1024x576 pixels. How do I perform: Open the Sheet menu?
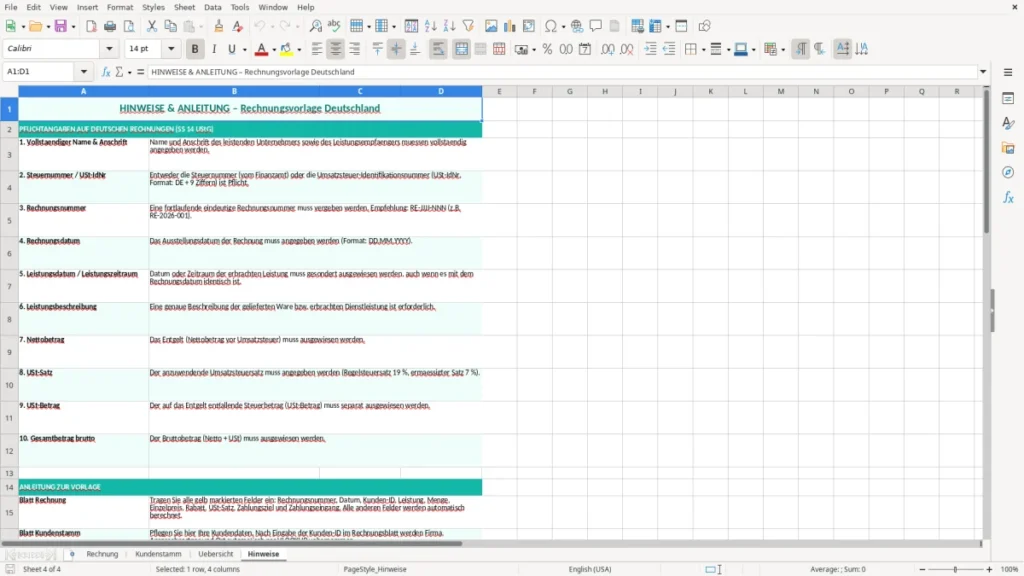pos(184,7)
